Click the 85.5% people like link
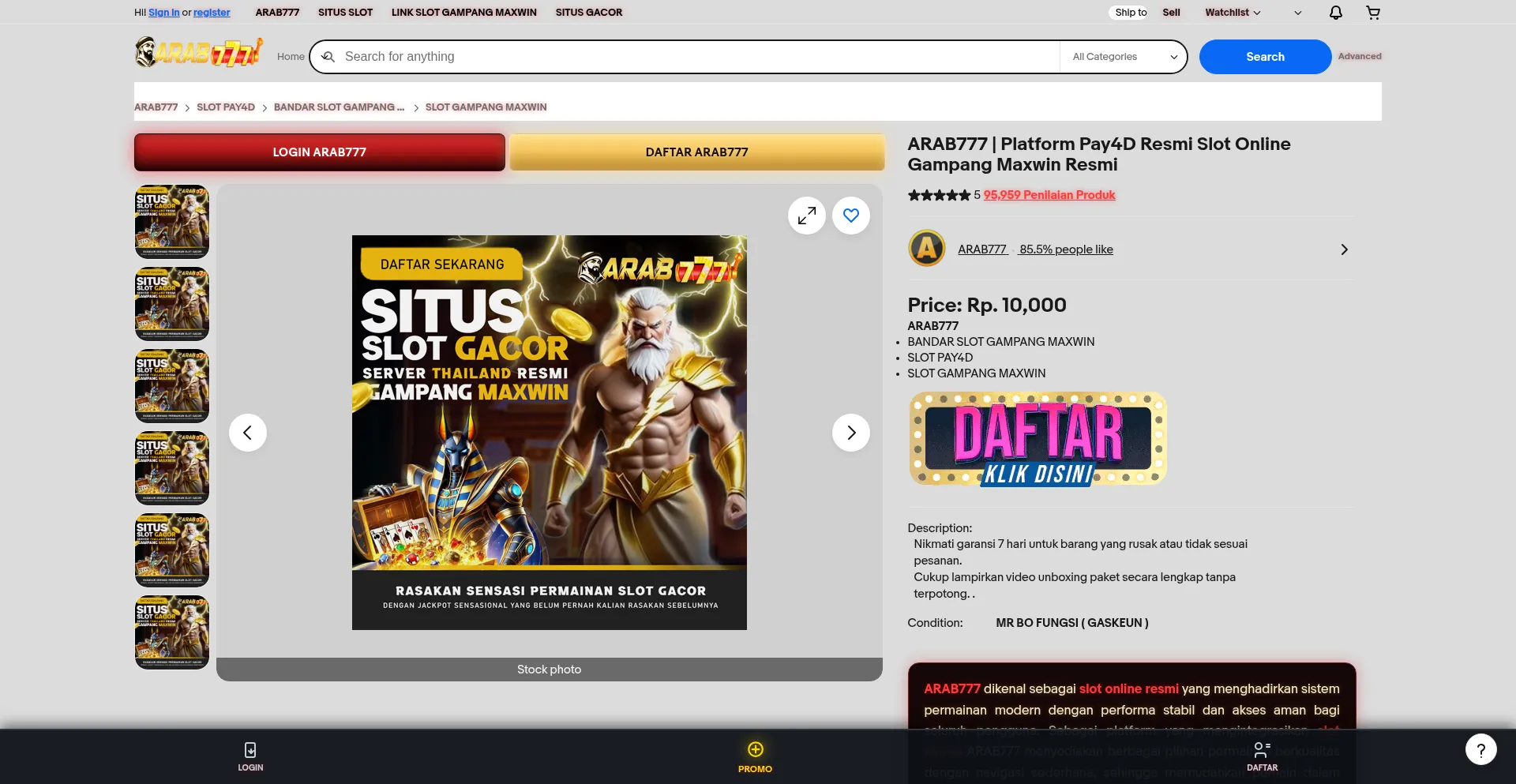The height and width of the screenshot is (784, 1516). point(1066,249)
